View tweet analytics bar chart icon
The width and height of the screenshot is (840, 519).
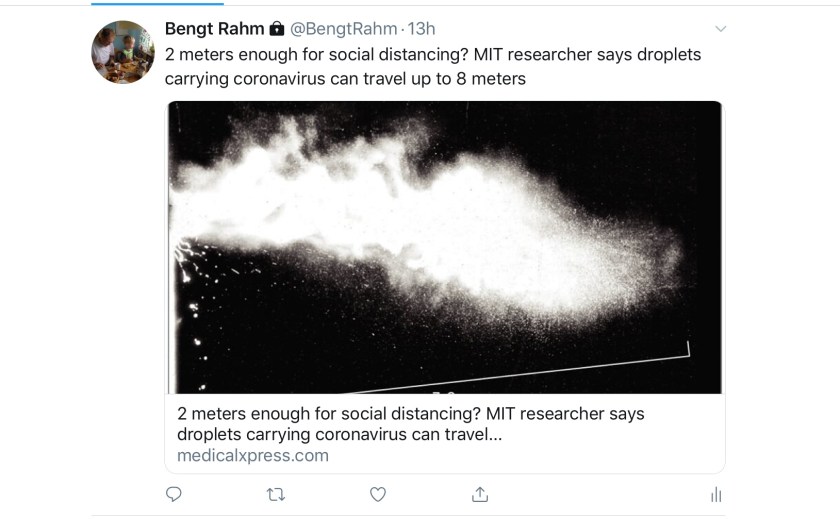pos(715,494)
